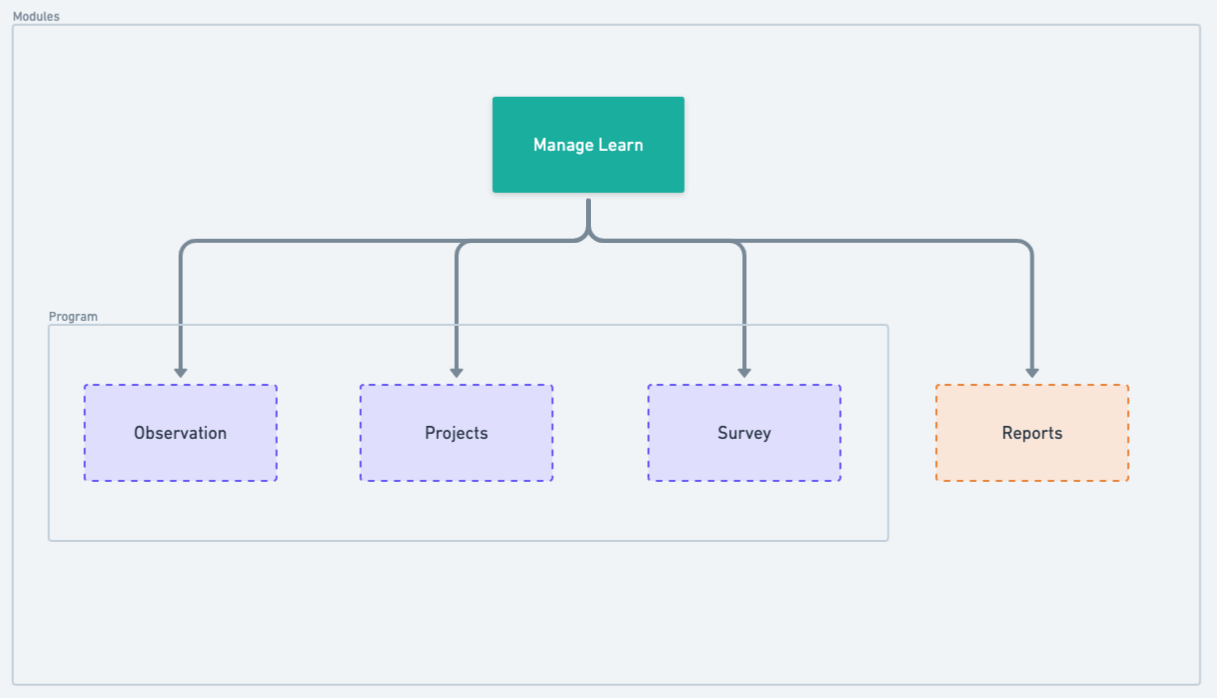Select the Projects module box
The image size is (1217, 698).
pos(456,433)
